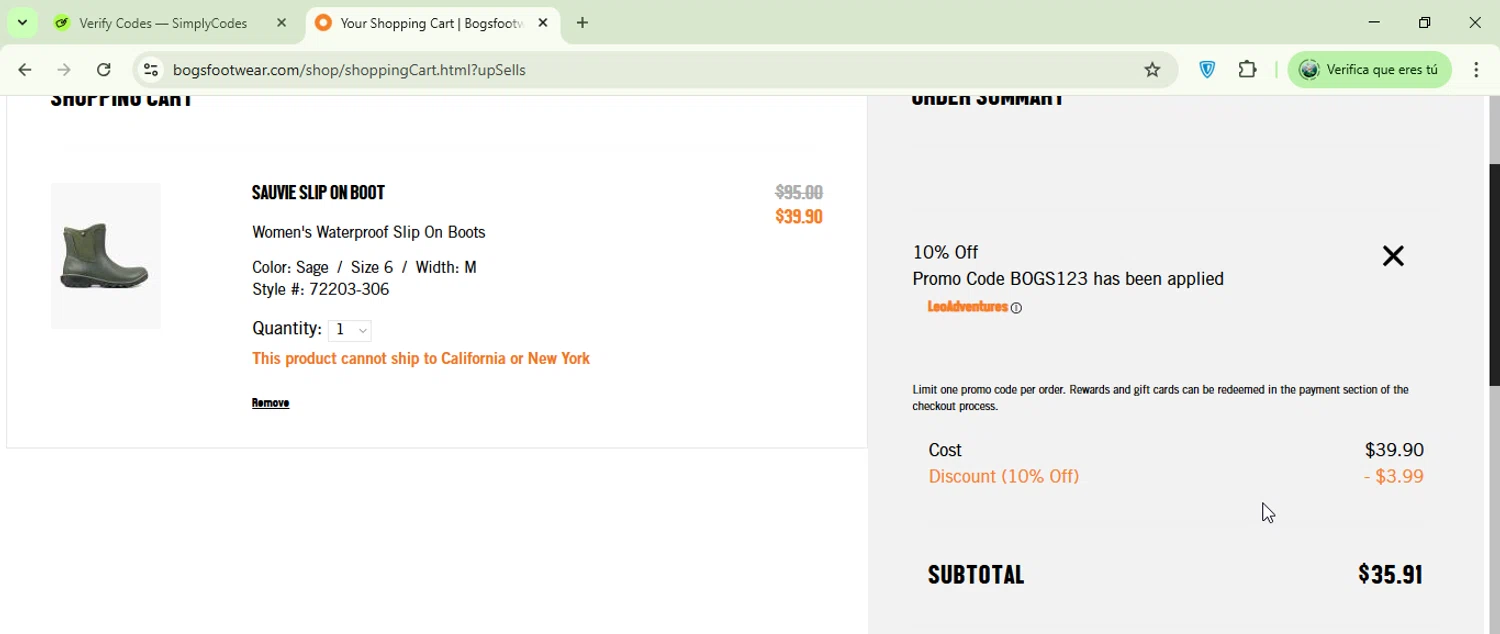This screenshot has height=634, width=1500.
Task: Click Women's Waterproof Slip On Boots text
Action: coord(369,232)
